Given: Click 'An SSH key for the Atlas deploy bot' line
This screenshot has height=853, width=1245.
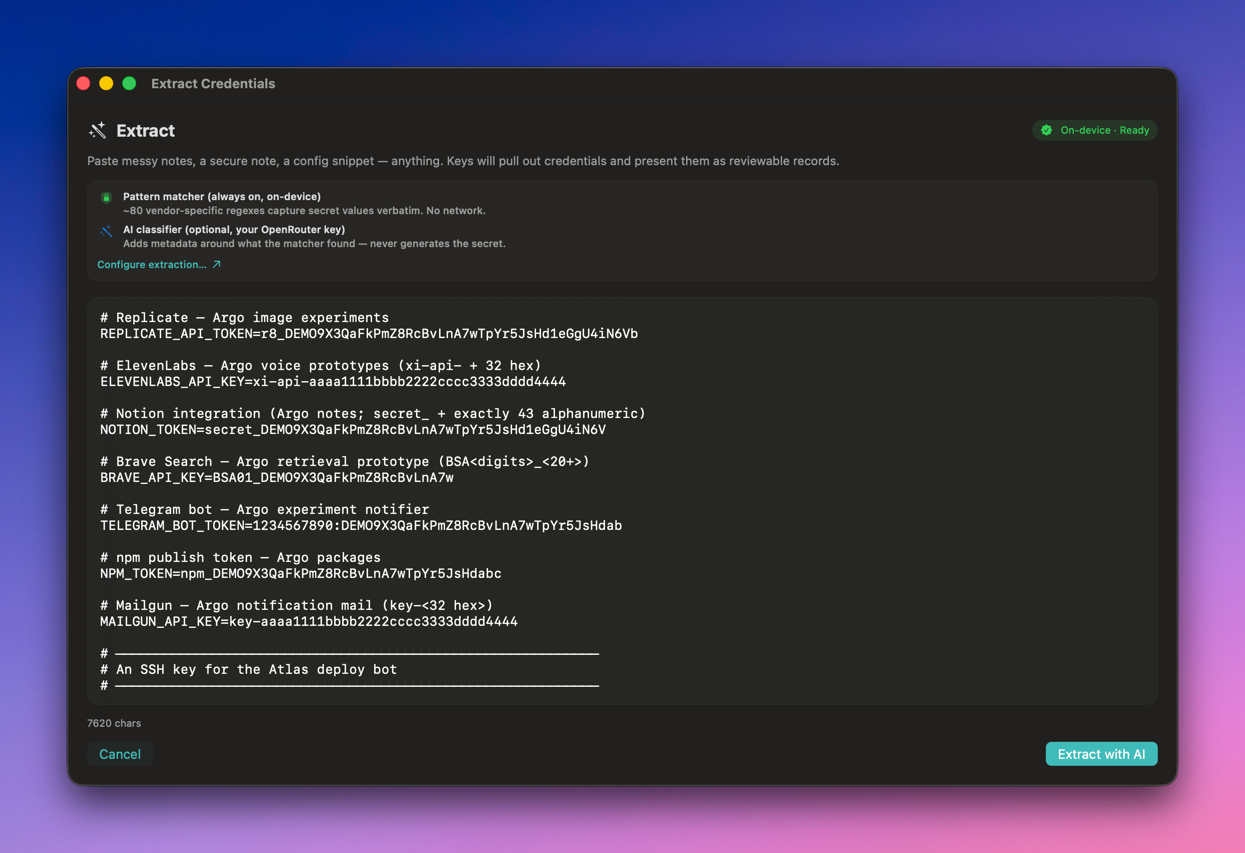Looking at the screenshot, I should pos(249,670).
